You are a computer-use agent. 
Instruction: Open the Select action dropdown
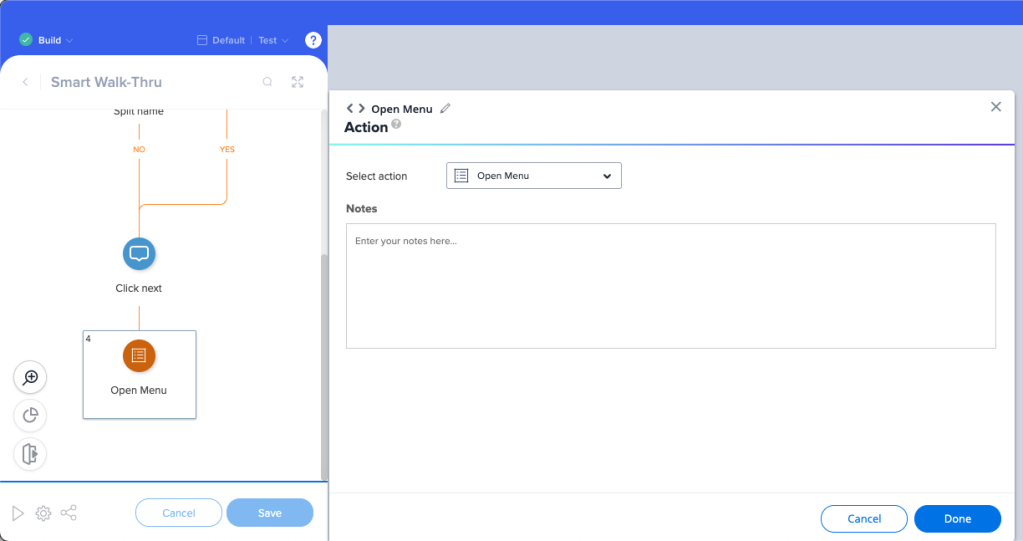(x=533, y=176)
